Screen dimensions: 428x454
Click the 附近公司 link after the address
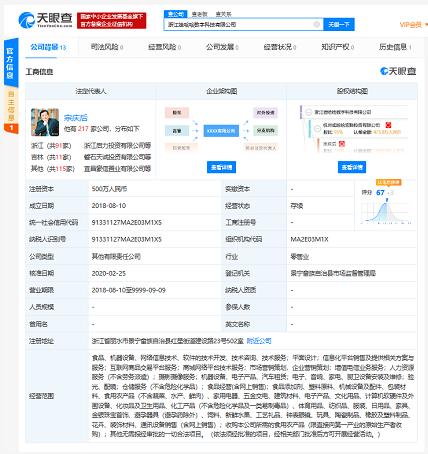(x=259, y=341)
